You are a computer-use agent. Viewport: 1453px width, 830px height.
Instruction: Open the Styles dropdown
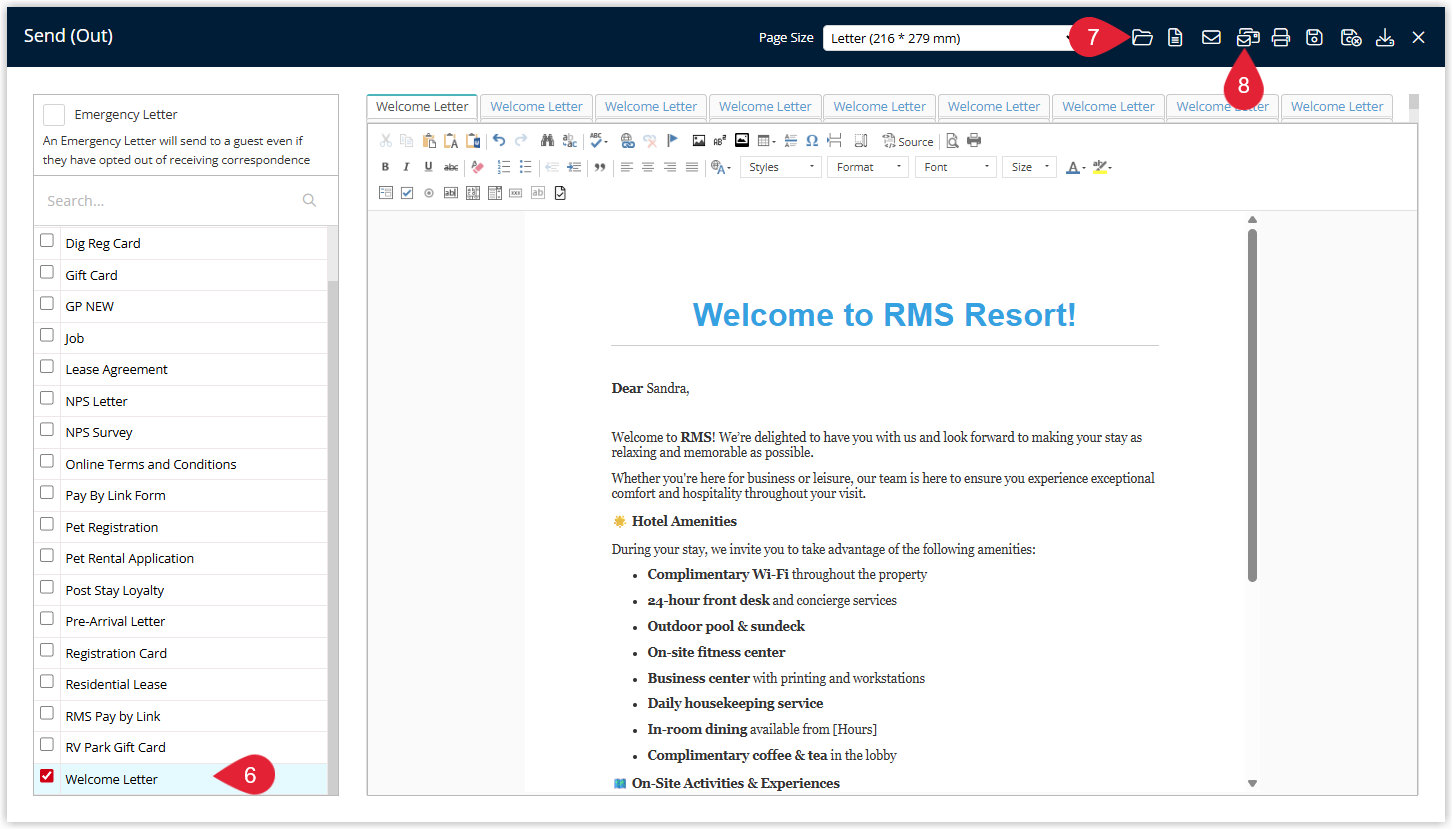(x=781, y=167)
